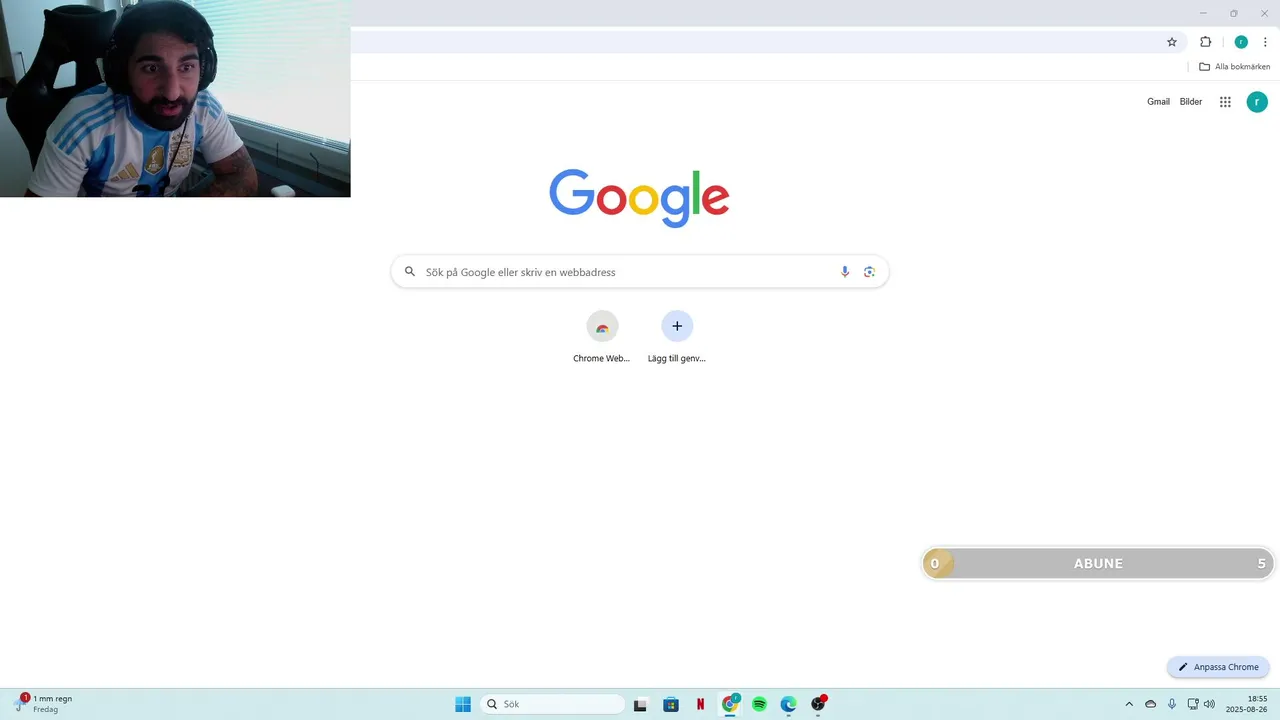1280x720 pixels.
Task: Click the magnifier icon in search box
Action: [410, 271]
